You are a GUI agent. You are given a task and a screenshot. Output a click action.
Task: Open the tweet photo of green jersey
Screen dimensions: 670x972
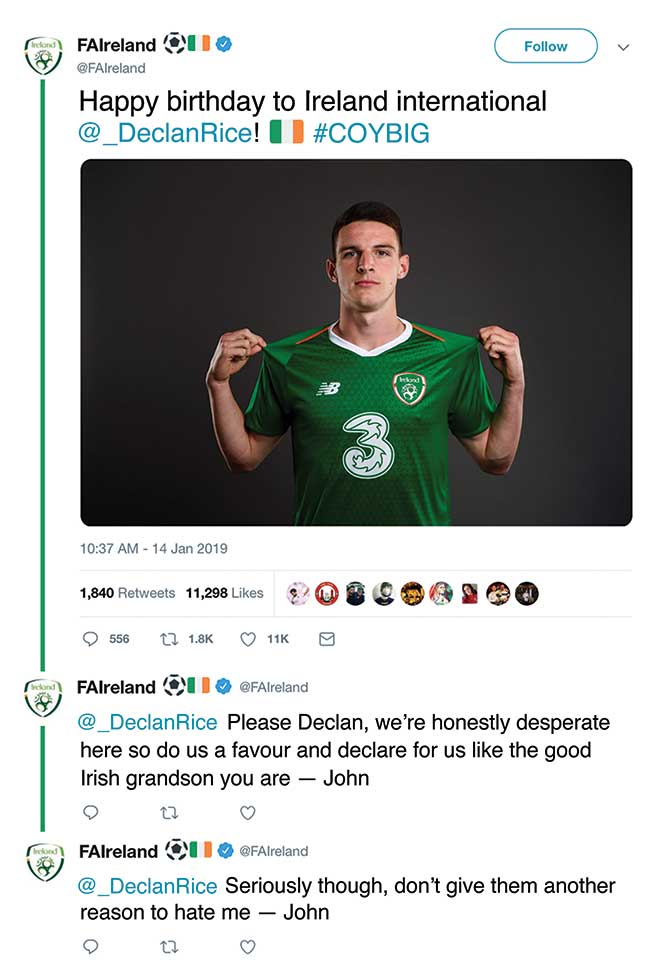coord(356,342)
